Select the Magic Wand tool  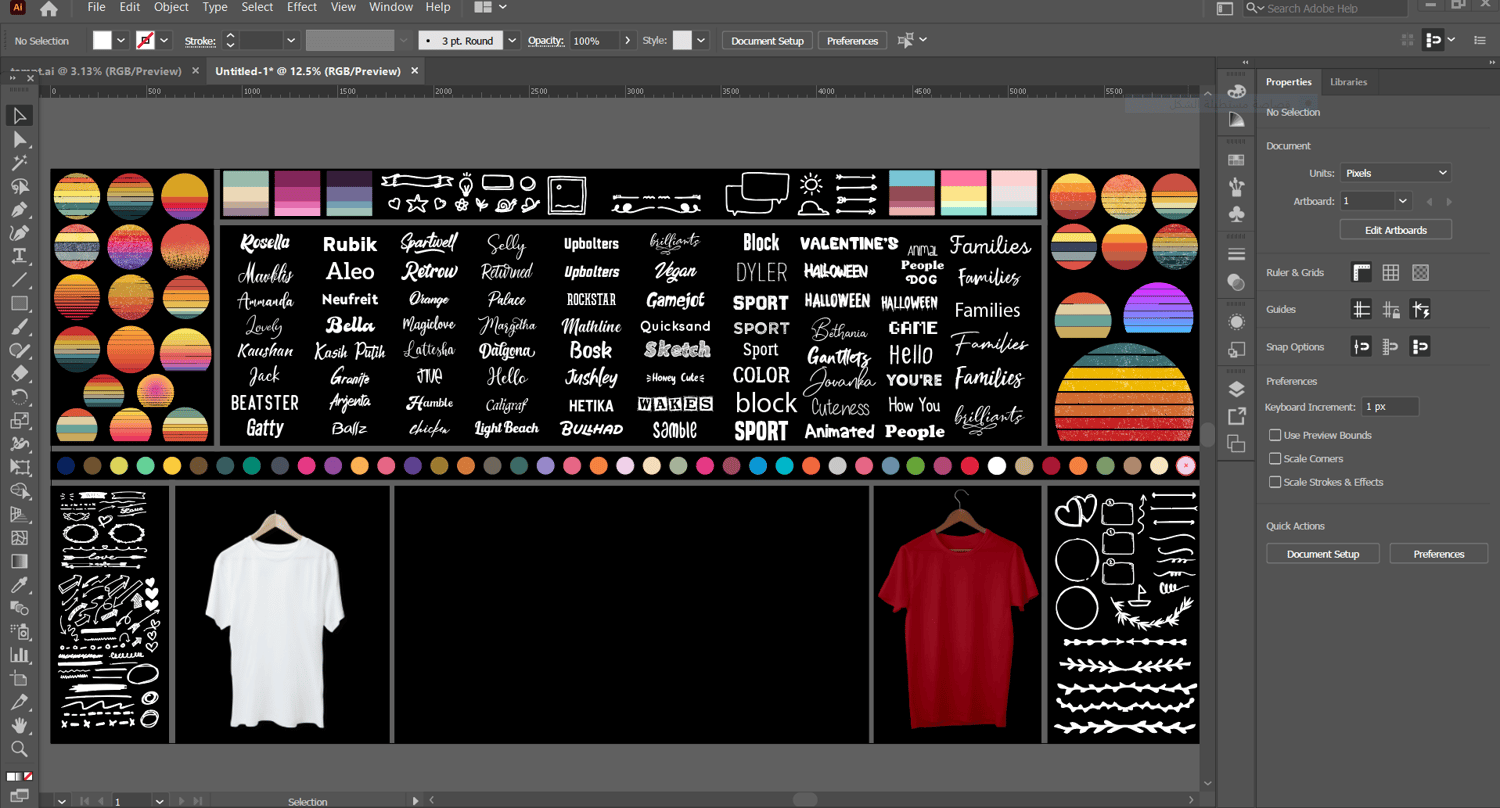click(x=19, y=163)
